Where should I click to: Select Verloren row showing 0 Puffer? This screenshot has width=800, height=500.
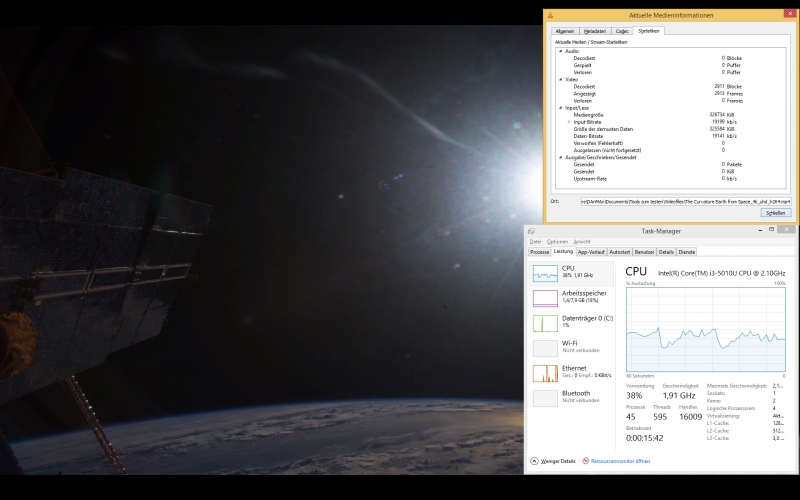coord(672,72)
